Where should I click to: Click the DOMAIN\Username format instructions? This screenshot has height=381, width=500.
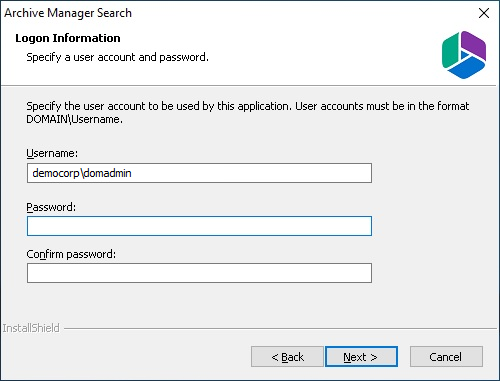point(248,112)
